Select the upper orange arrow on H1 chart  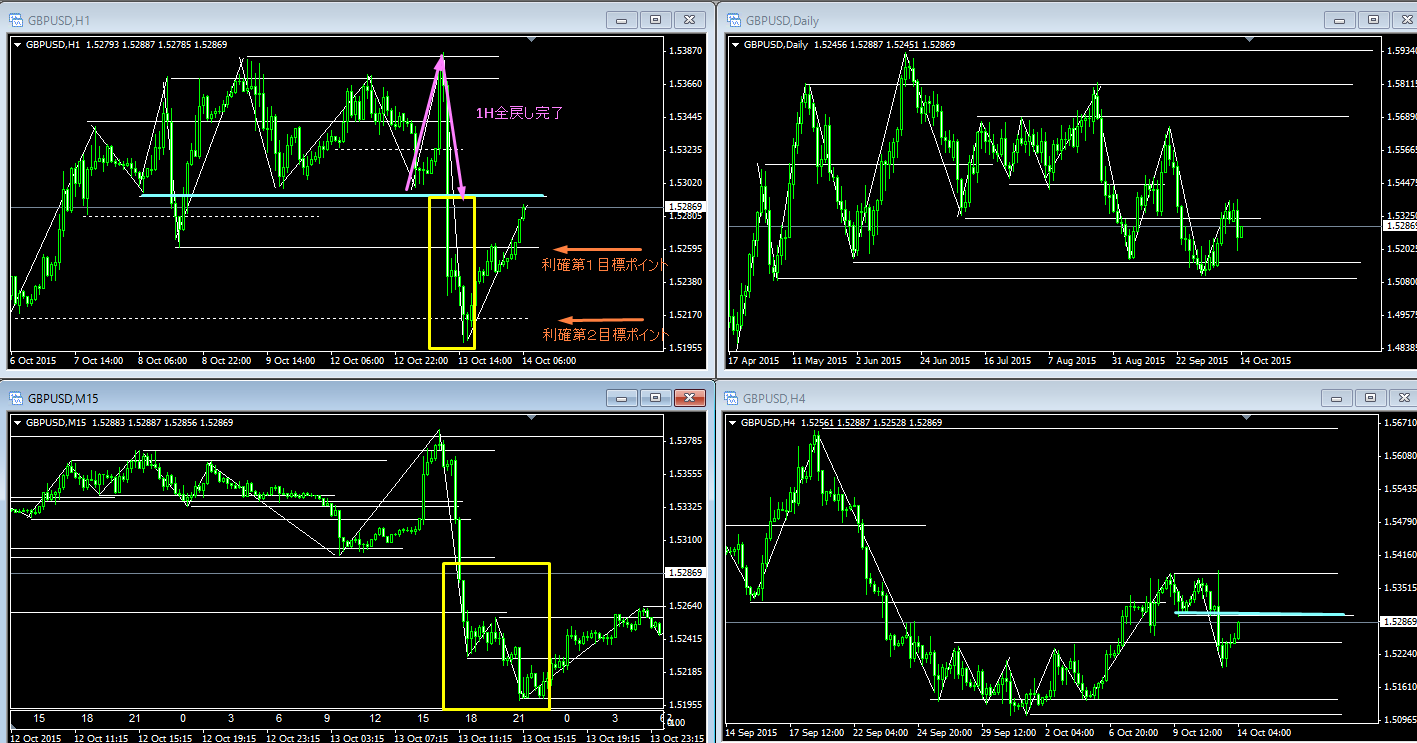pyautogui.click(x=598, y=248)
